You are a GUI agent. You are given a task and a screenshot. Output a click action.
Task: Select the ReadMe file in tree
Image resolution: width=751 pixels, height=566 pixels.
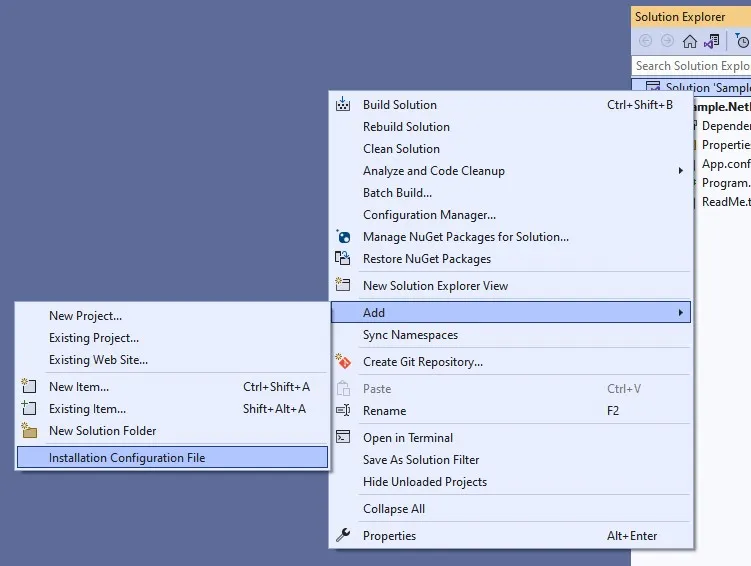click(x=726, y=202)
